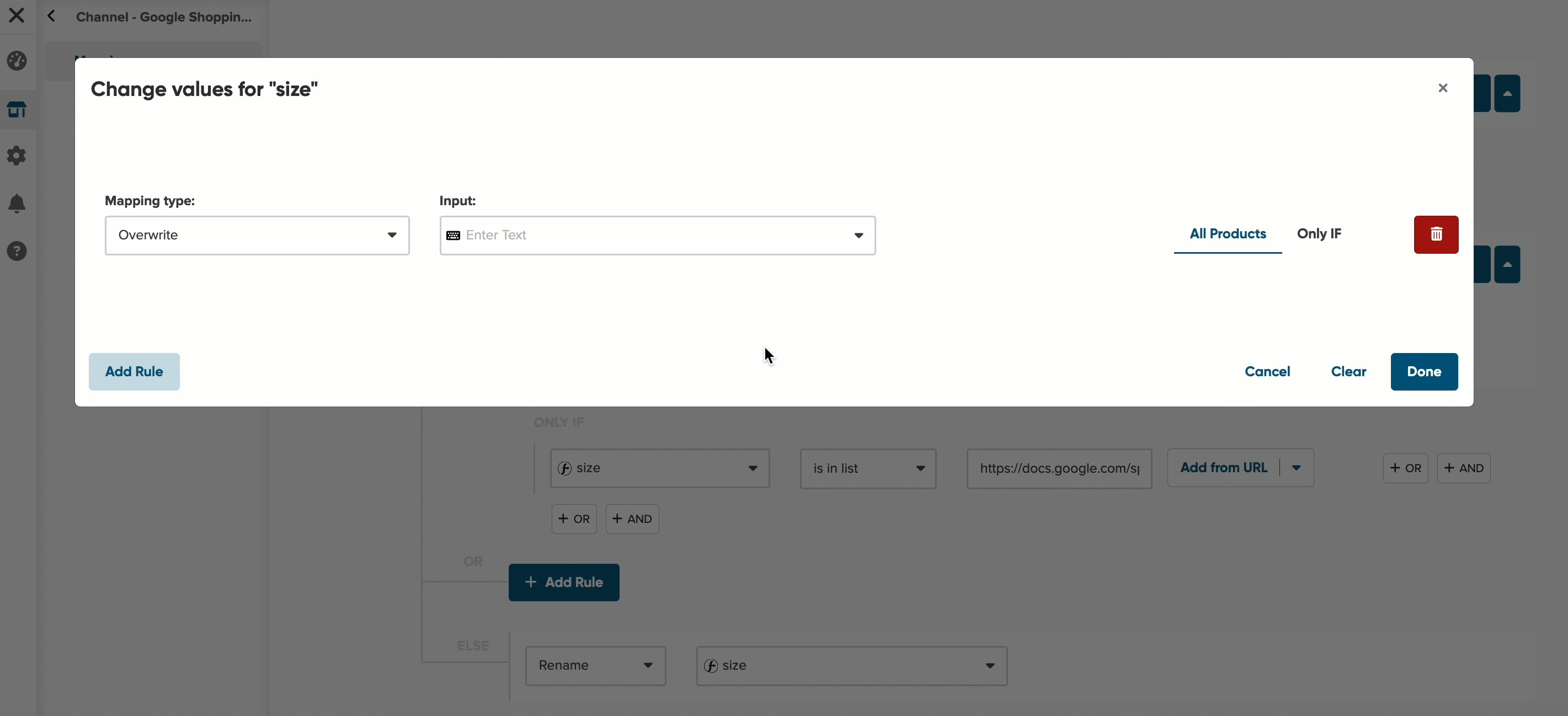Collapse upper section with the up-arrow button

1507,94
